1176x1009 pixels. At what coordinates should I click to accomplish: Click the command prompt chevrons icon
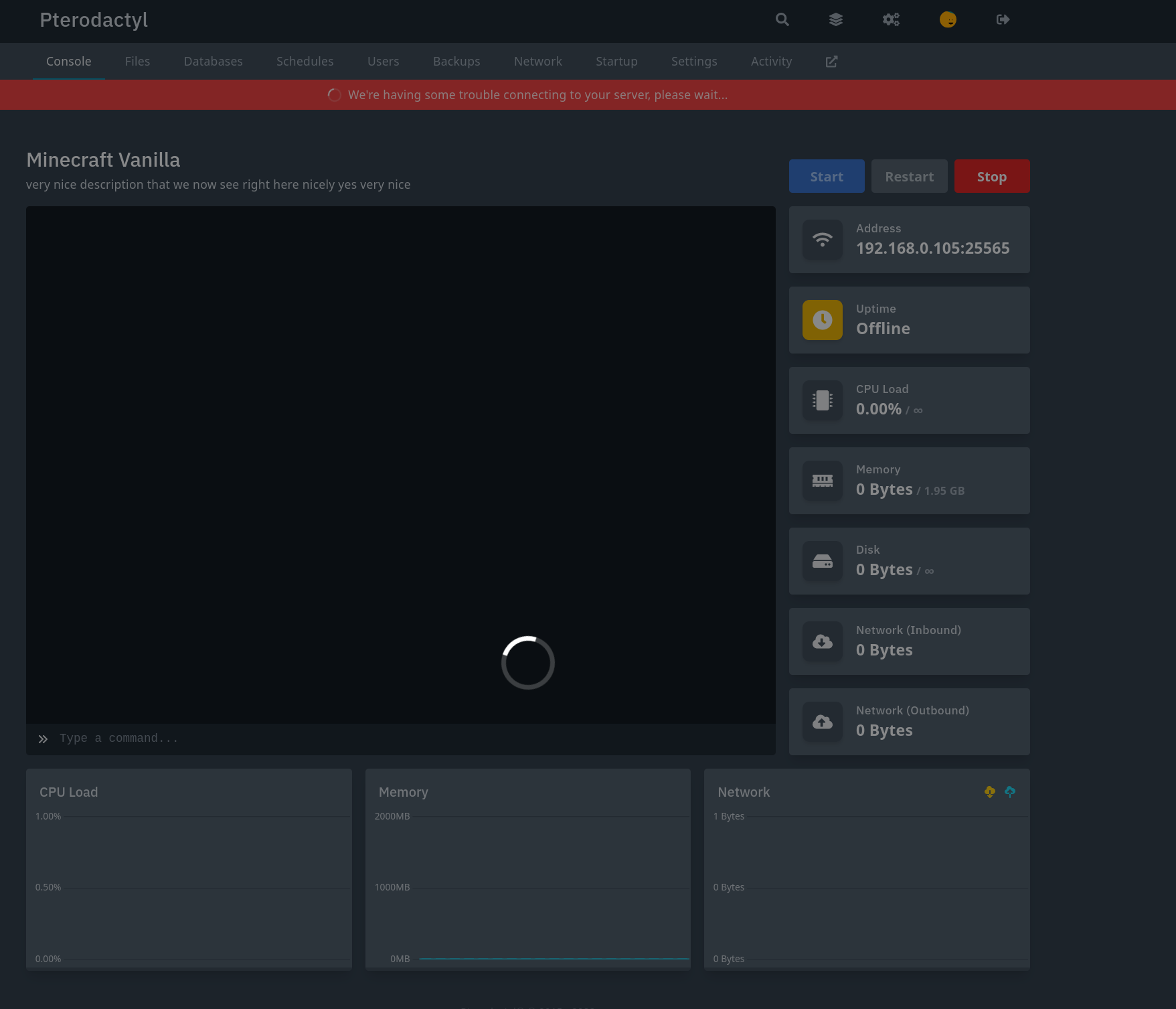click(43, 739)
